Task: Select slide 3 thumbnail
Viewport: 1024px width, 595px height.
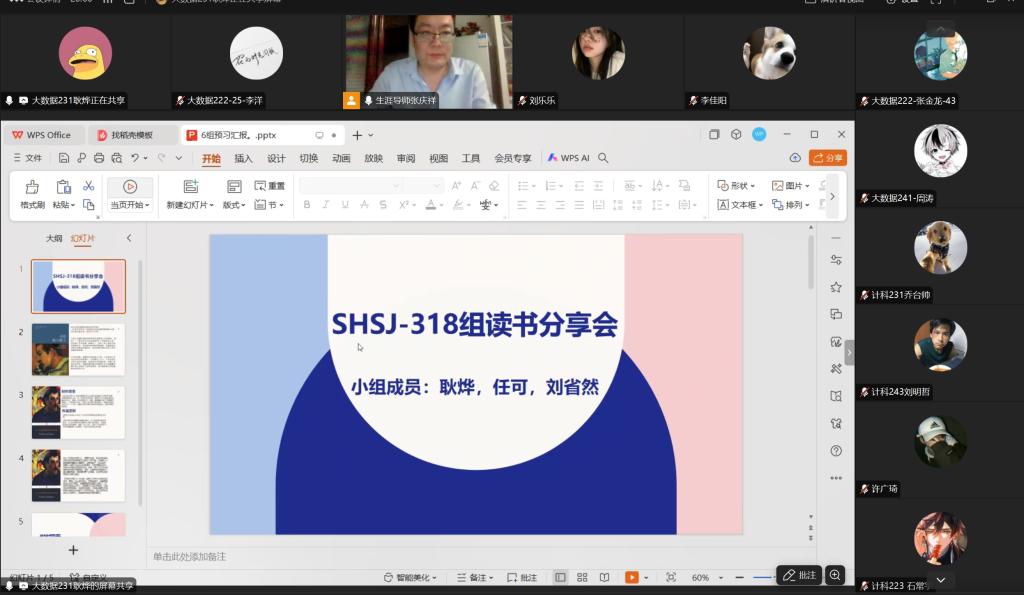Action: [78, 411]
